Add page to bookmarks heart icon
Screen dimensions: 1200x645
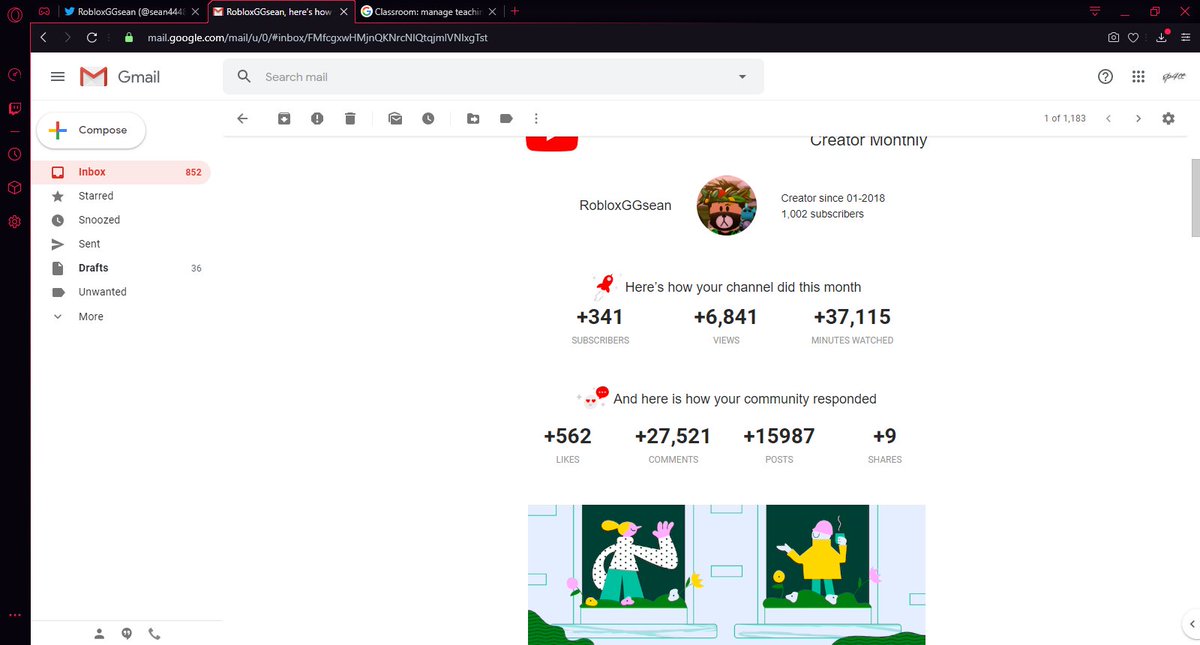1133,37
